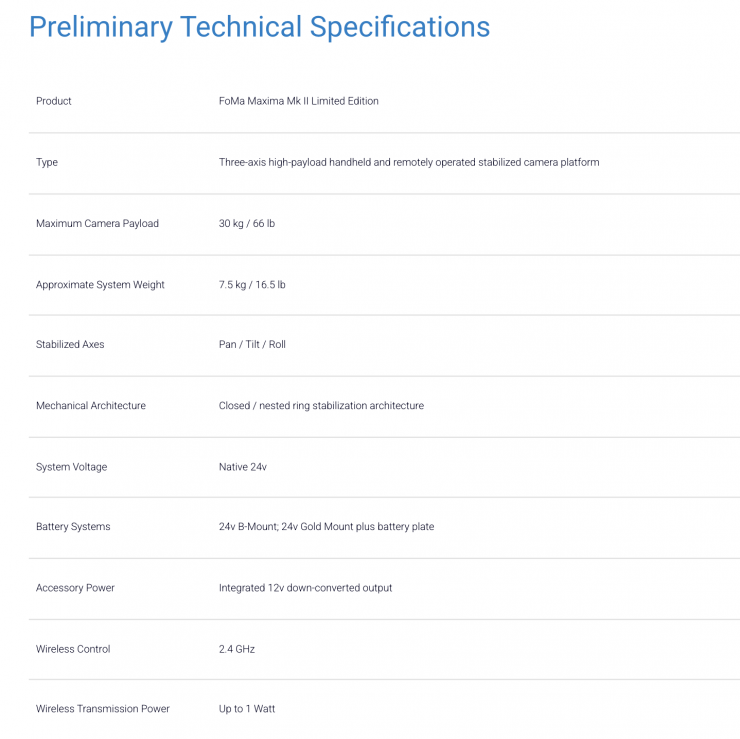Select the Stabilized Axes label

pyautogui.click(x=70, y=344)
